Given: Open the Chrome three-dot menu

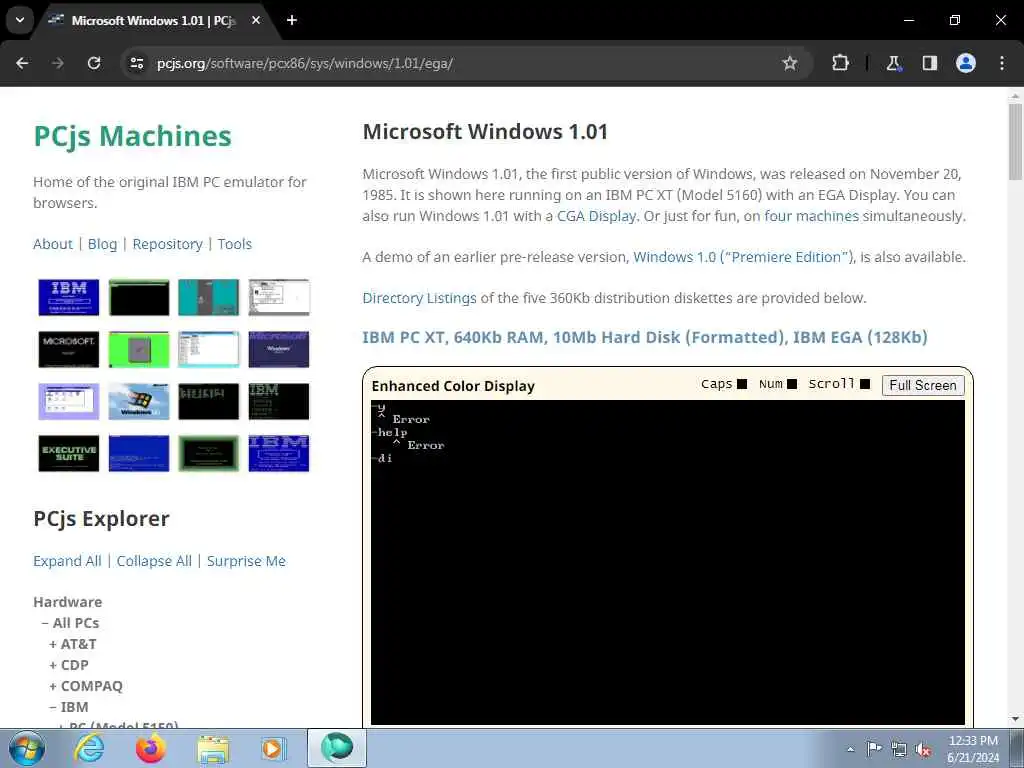Looking at the screenshot, I should tap(1002, 63).
